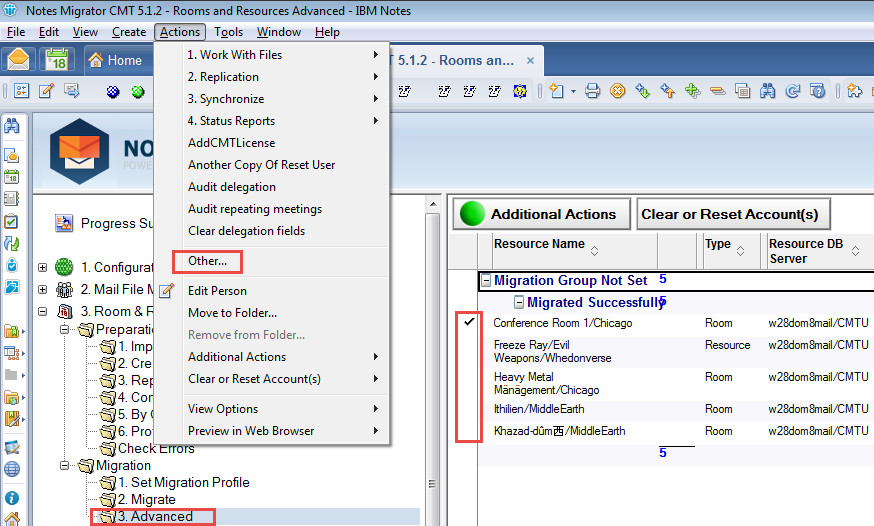Screen dimensions: 874x526
Task: Click the Refresh toolbar icon
Action: point(793,91)
